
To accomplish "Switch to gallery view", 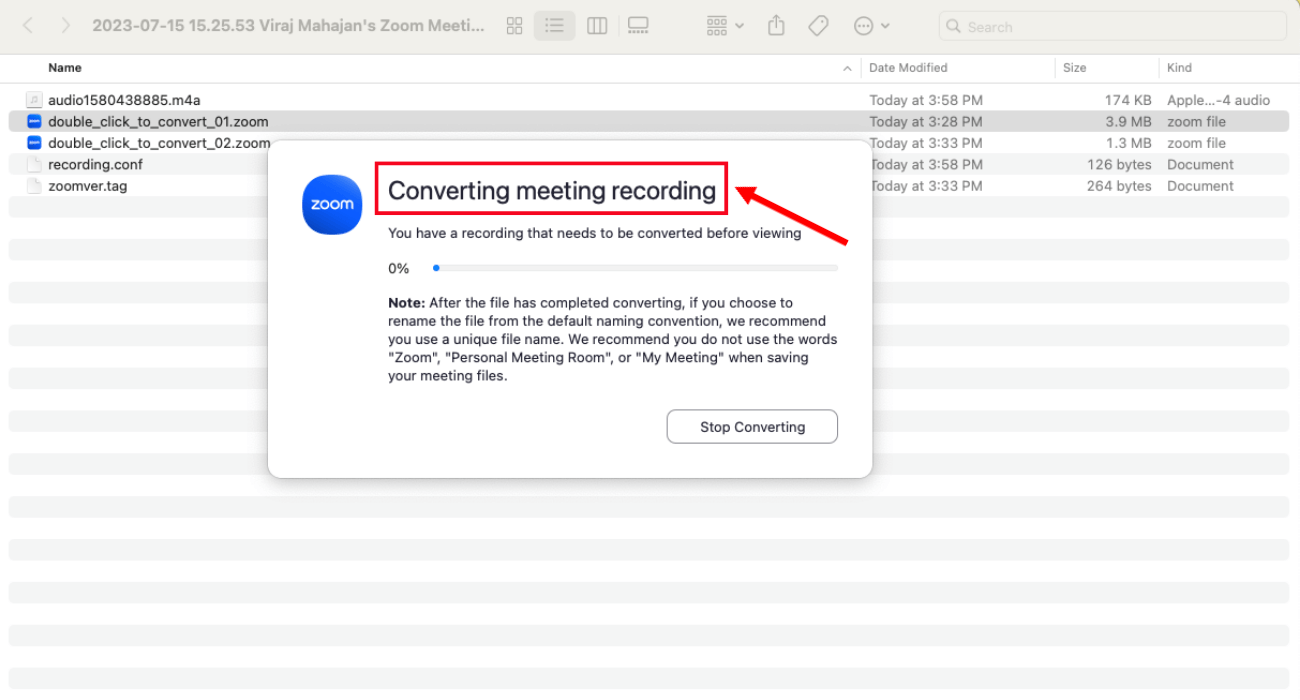I will click(x=639, y=26).
